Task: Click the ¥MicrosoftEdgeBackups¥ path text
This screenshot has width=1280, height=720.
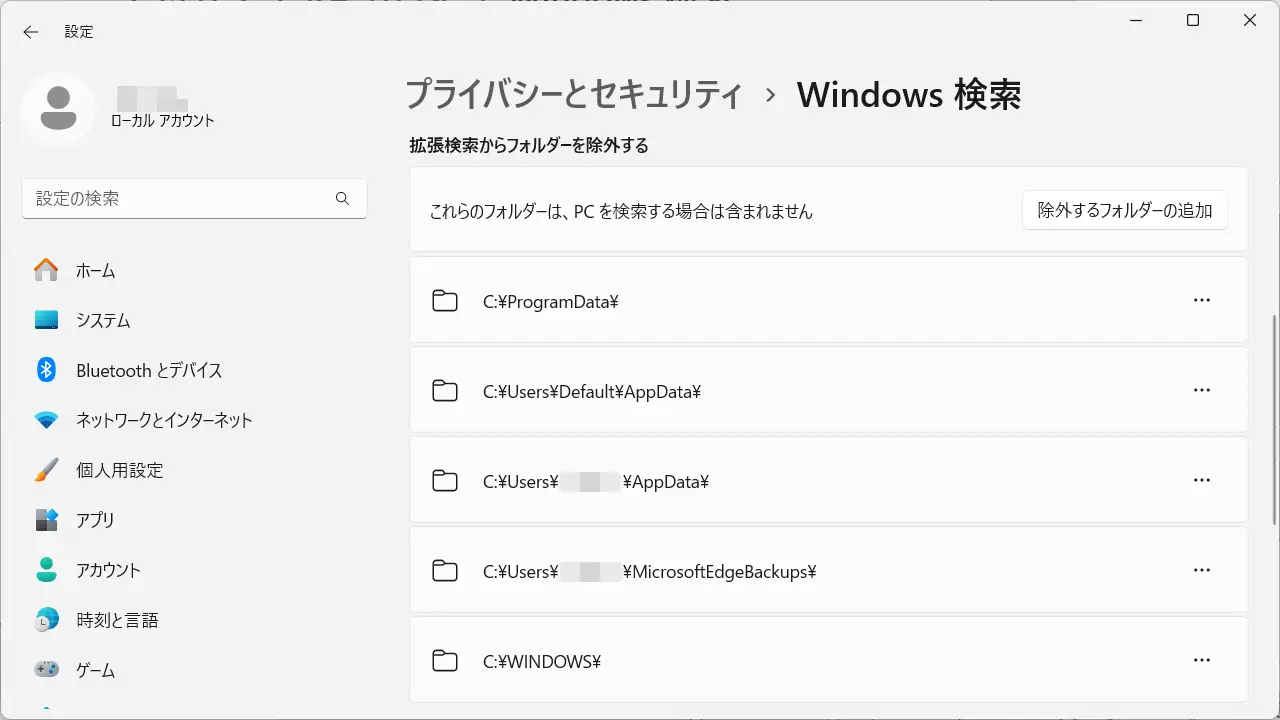Action: [x=720, y=571]
